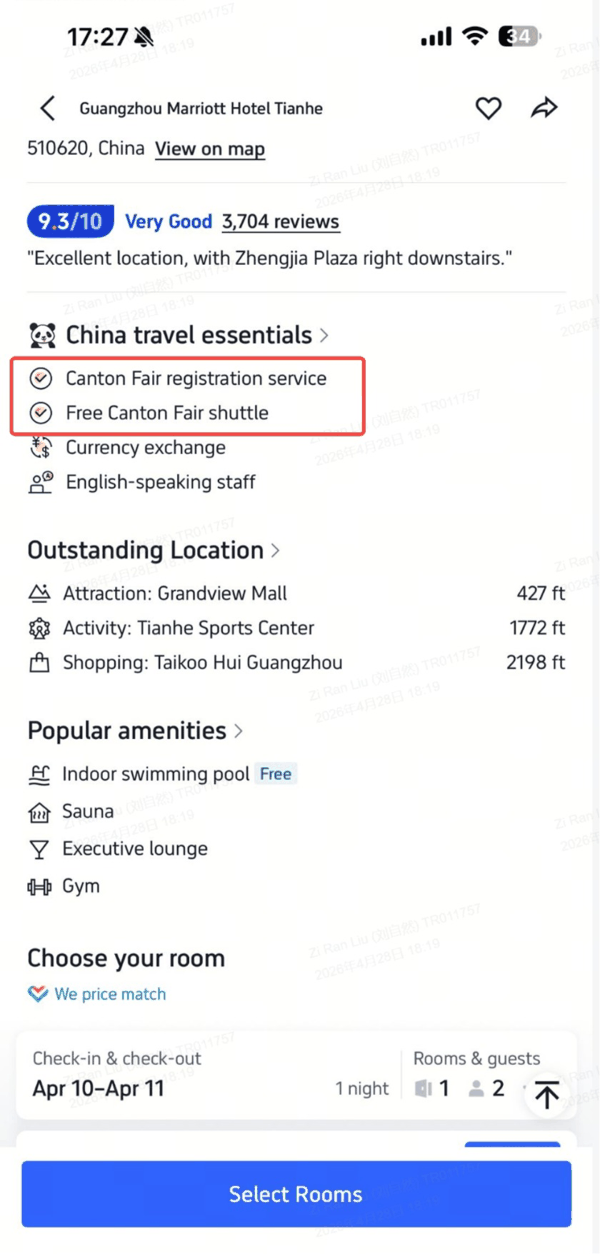Tap the back arrow icon
The image size is (600, 1254).
point(48,109)
